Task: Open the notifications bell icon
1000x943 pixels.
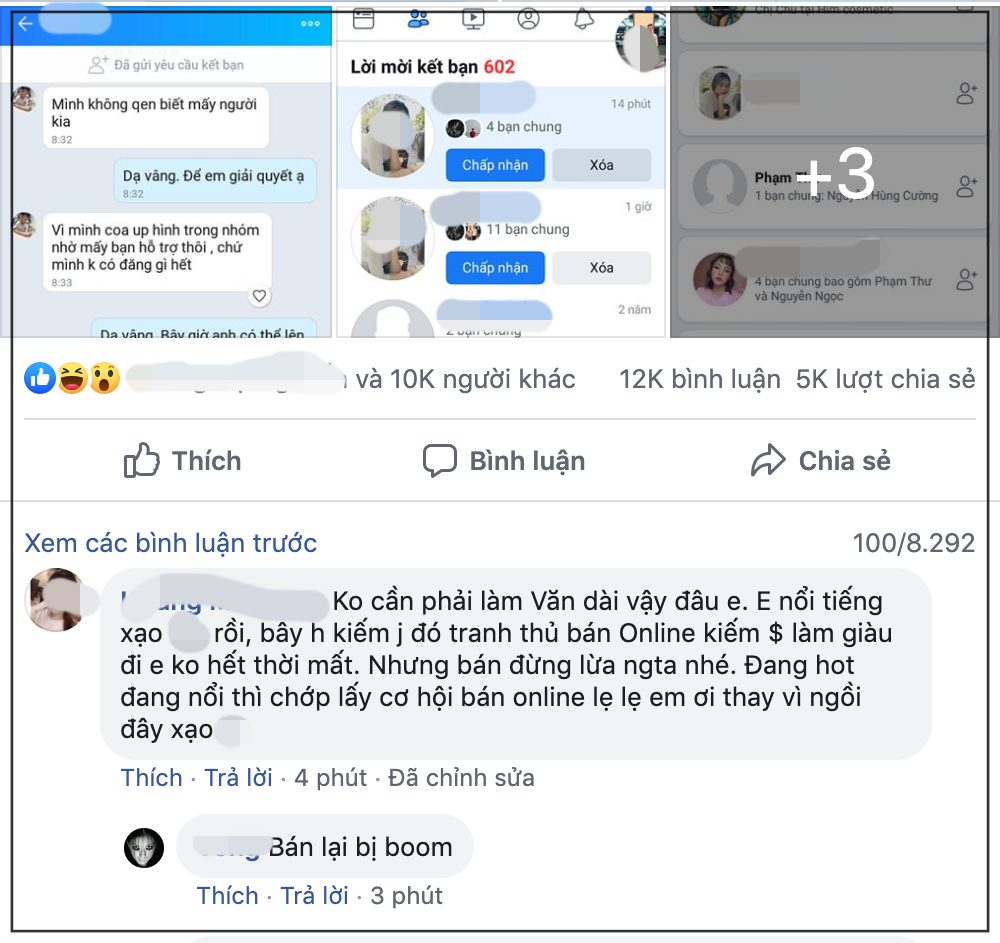Action: coord(584,18)
